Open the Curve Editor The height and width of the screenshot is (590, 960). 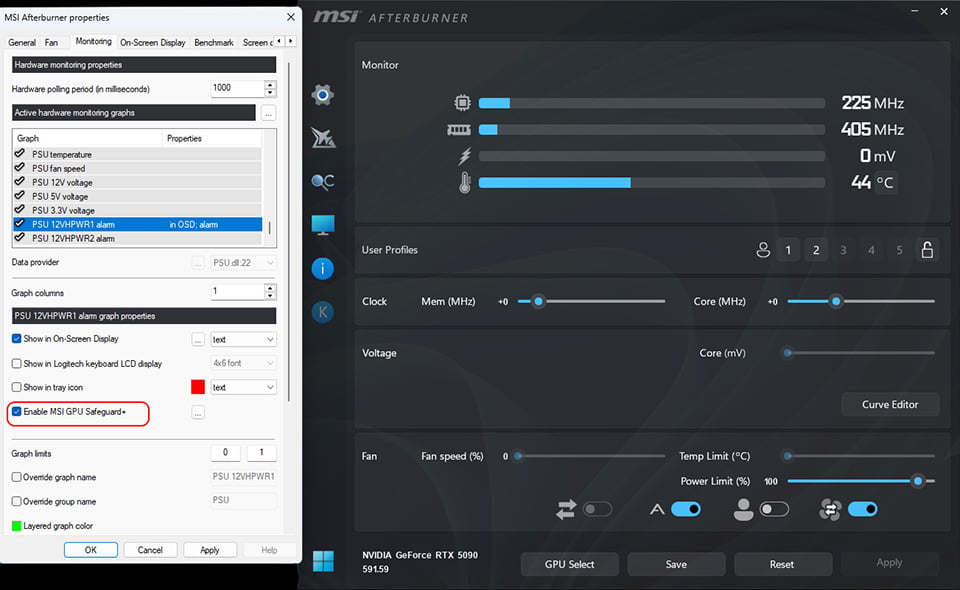click(x=889, y=404)
